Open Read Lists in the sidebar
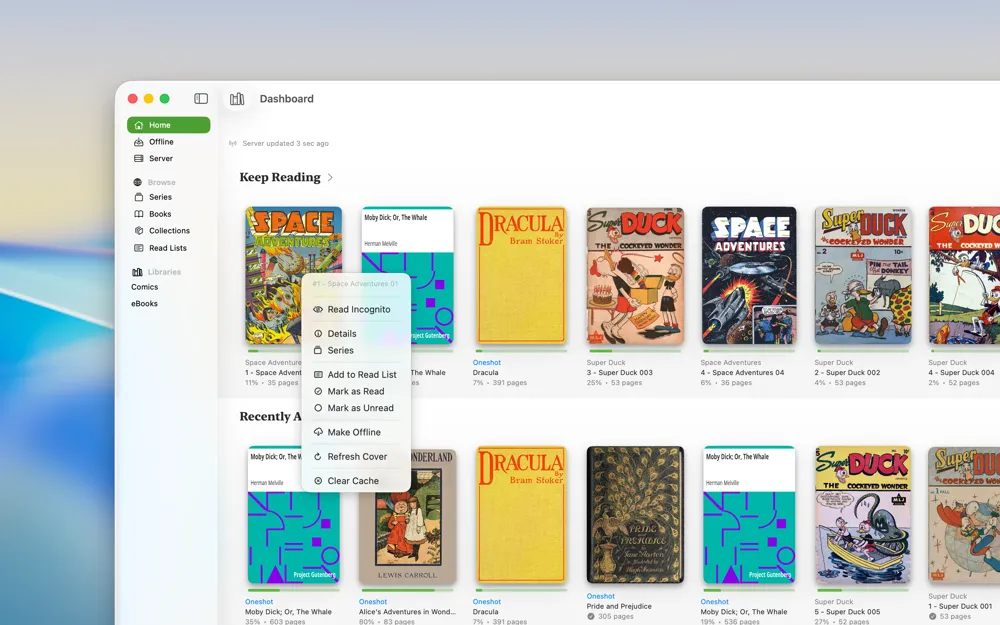This screenshot has width=1000, height=625. [x=168, y=247]
